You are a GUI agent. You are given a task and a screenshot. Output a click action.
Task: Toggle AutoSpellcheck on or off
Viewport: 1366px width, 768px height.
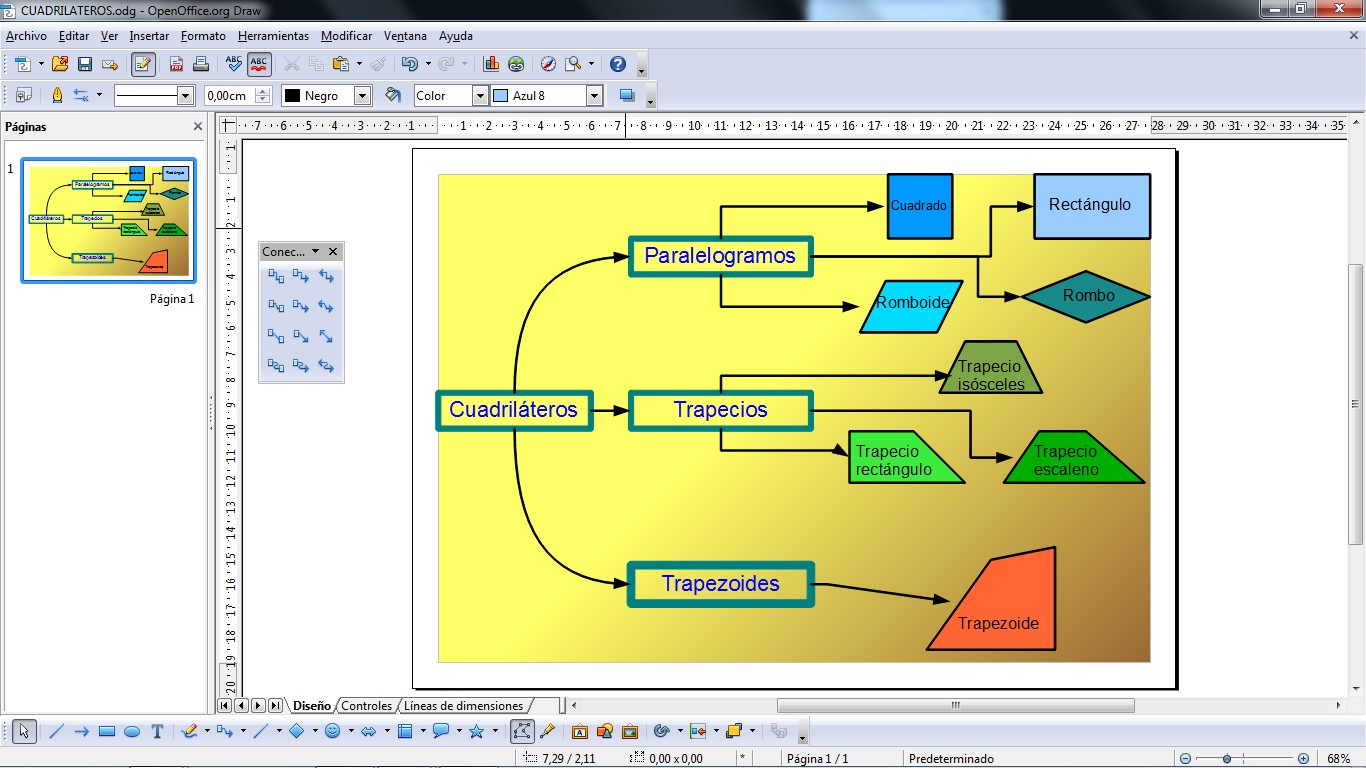[259, 64]
